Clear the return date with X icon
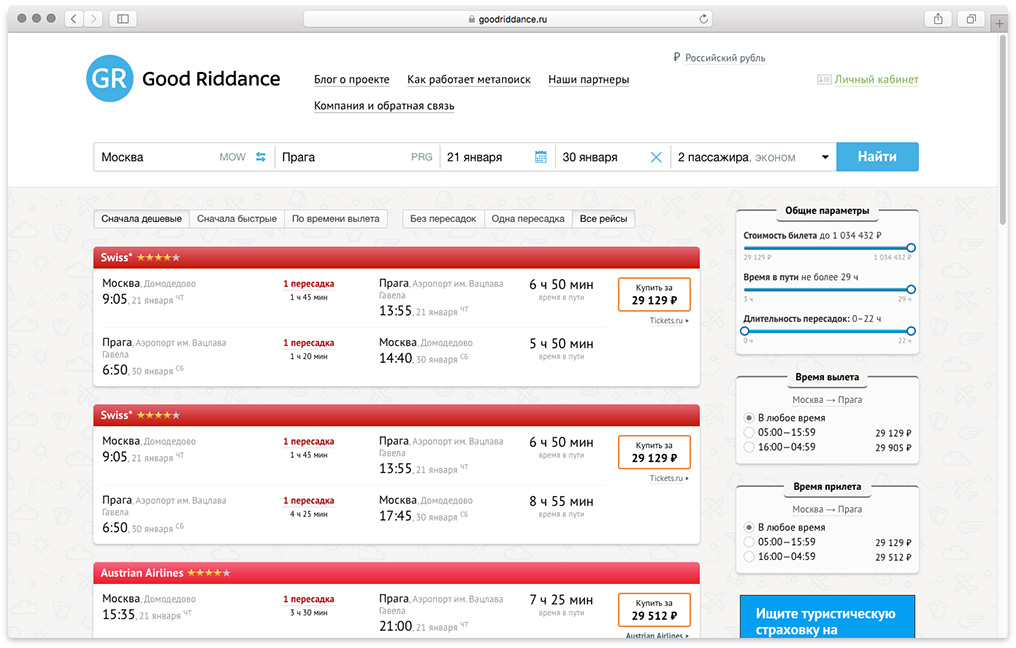 656,157
